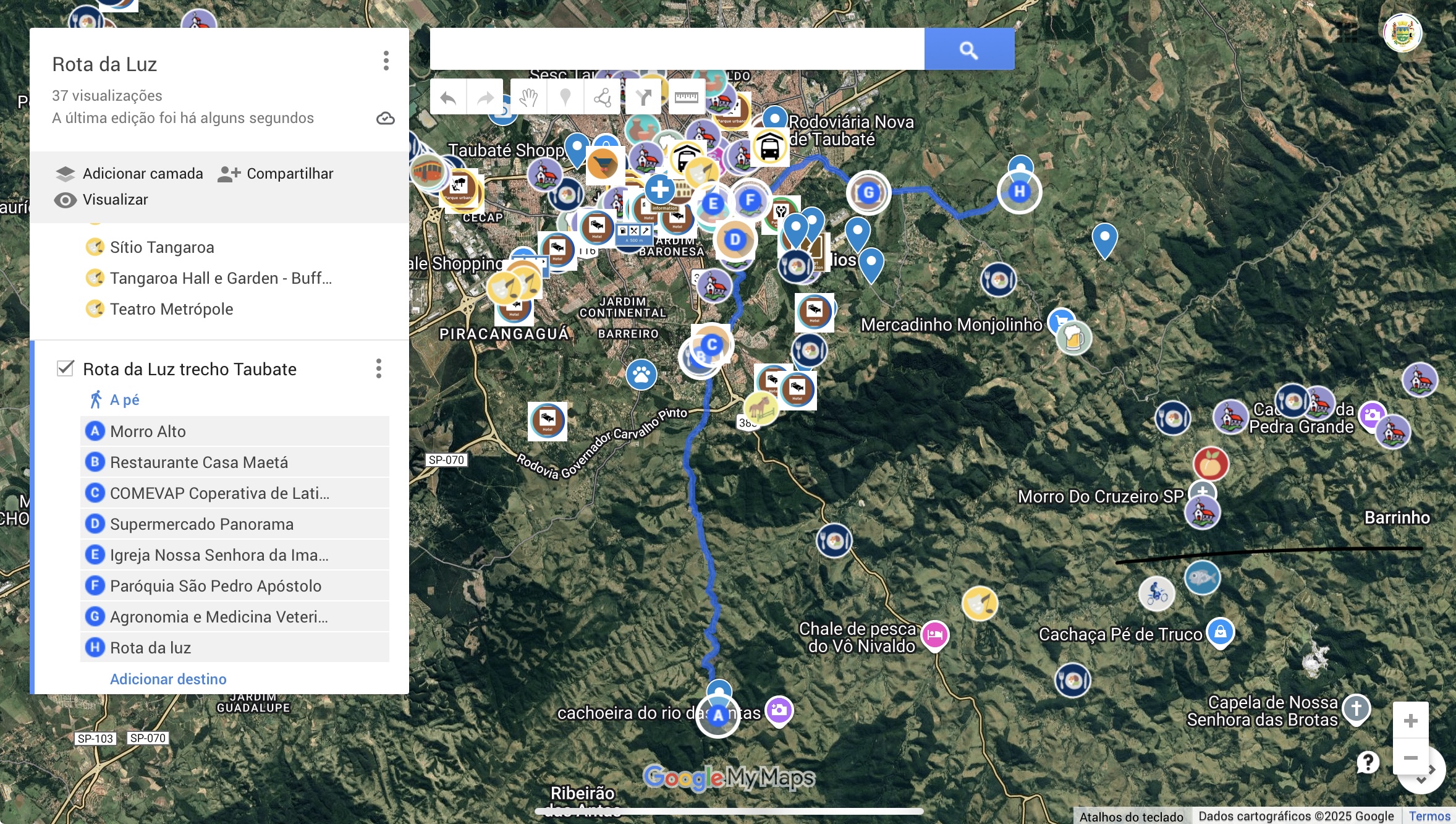
Task: Click the Add directions tool
Action: 643,97
